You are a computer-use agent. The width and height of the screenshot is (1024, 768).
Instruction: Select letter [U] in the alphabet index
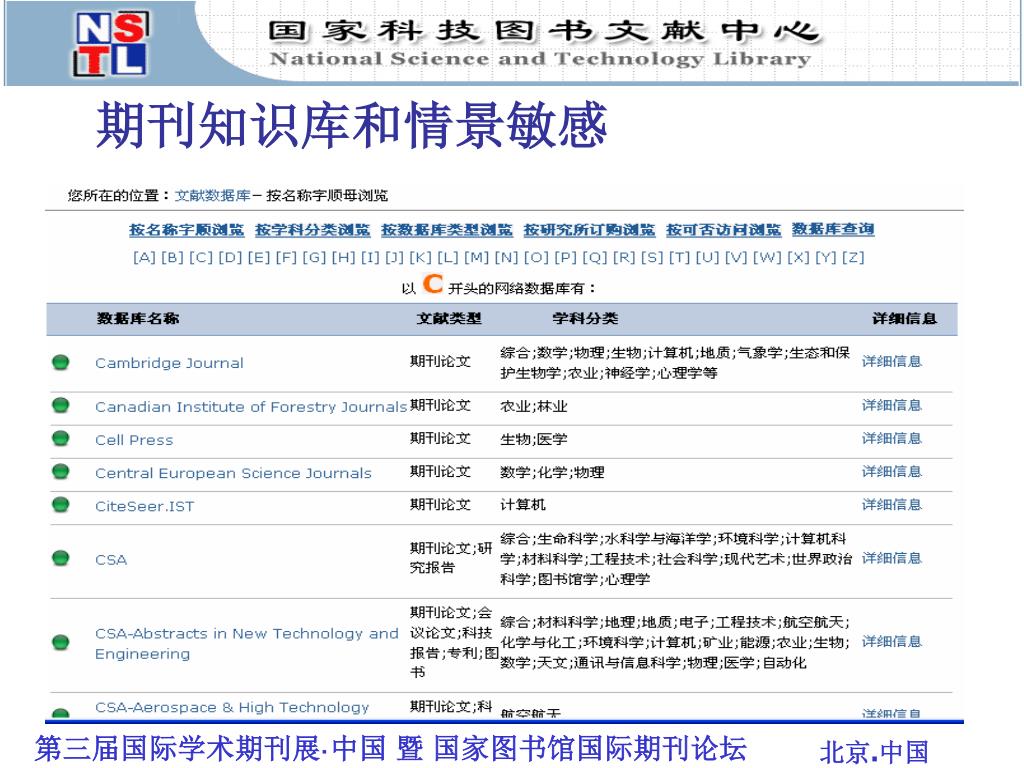[x=707, y=257]
